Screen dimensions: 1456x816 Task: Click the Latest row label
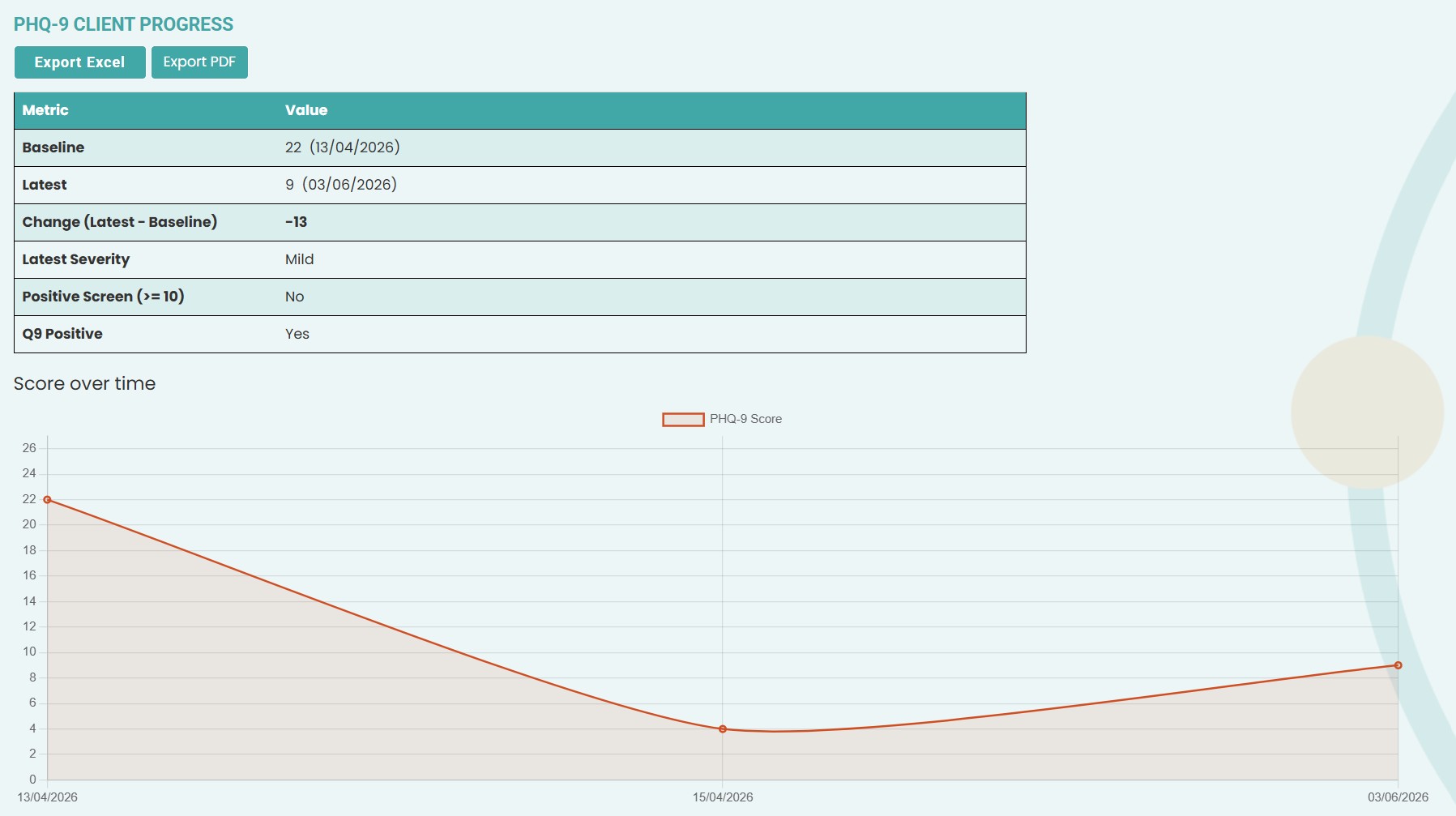tap(45, 185)
